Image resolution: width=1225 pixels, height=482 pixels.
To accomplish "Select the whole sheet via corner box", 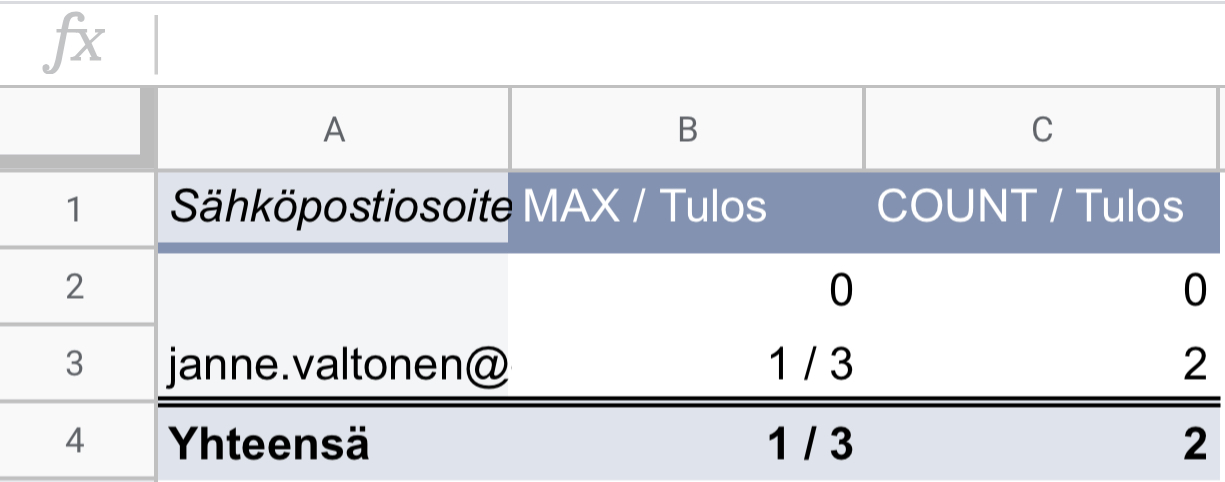I will [x=77, y=129].
